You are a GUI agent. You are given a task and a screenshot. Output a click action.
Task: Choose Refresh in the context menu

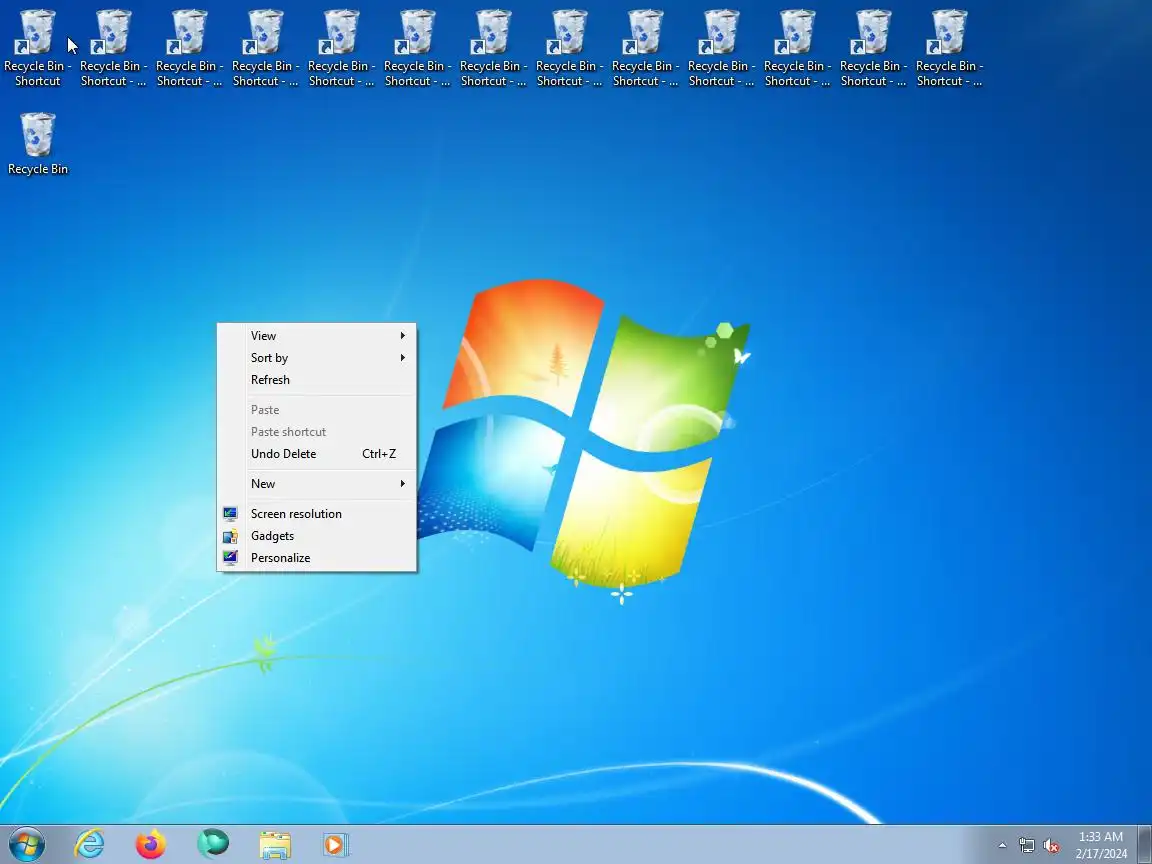317,380
